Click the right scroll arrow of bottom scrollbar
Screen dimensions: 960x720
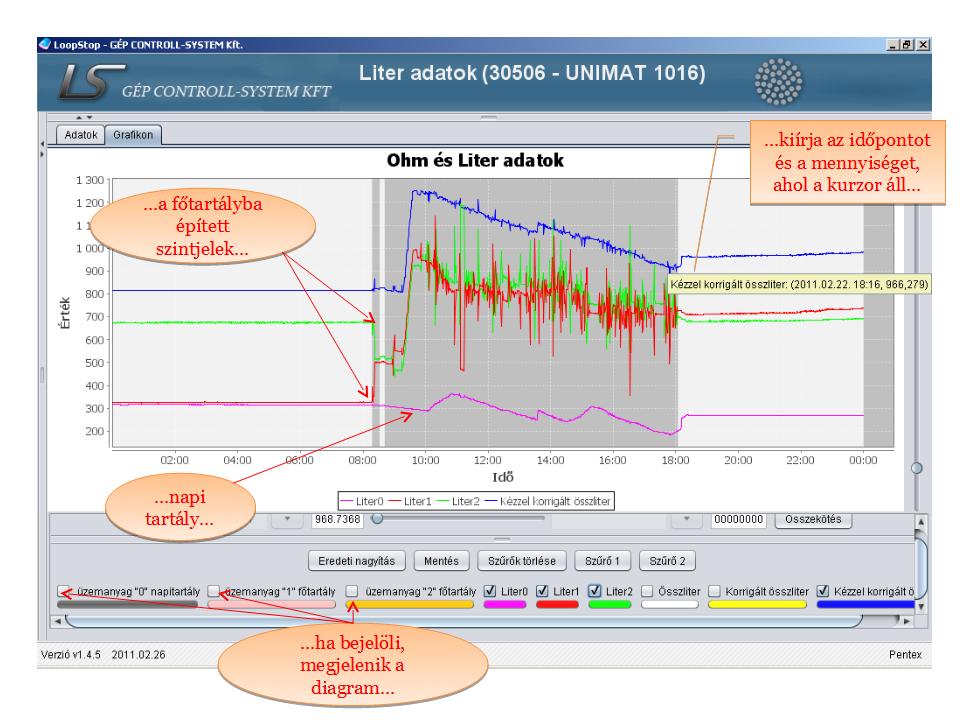[x=904, y=621]
